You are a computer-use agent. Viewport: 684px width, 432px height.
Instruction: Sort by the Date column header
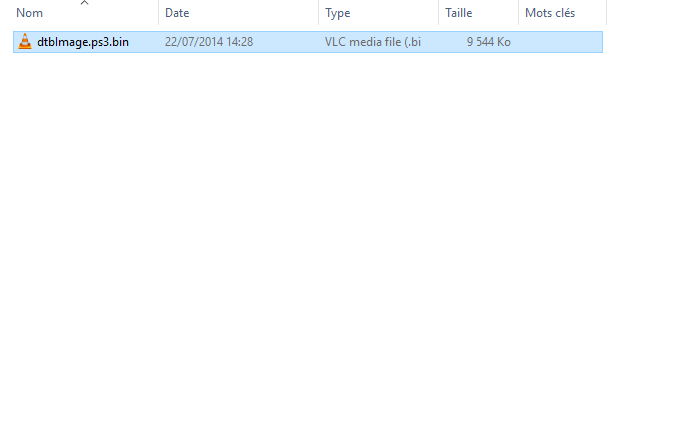tap(177, 13)
